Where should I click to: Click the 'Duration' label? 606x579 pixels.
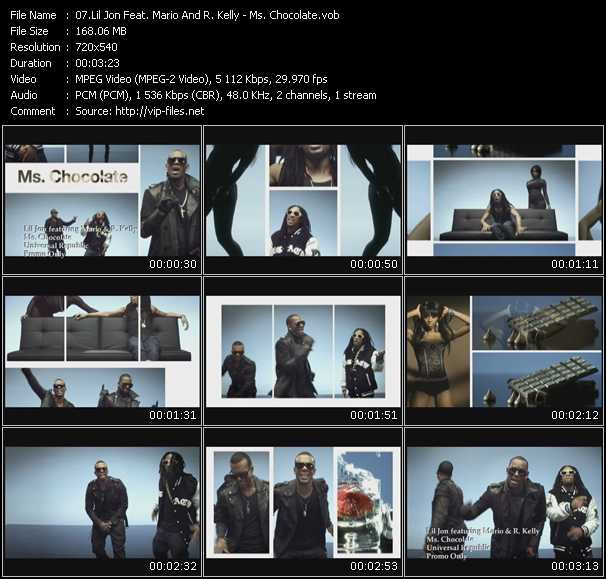pyautogui.click(x=31, y=63)
